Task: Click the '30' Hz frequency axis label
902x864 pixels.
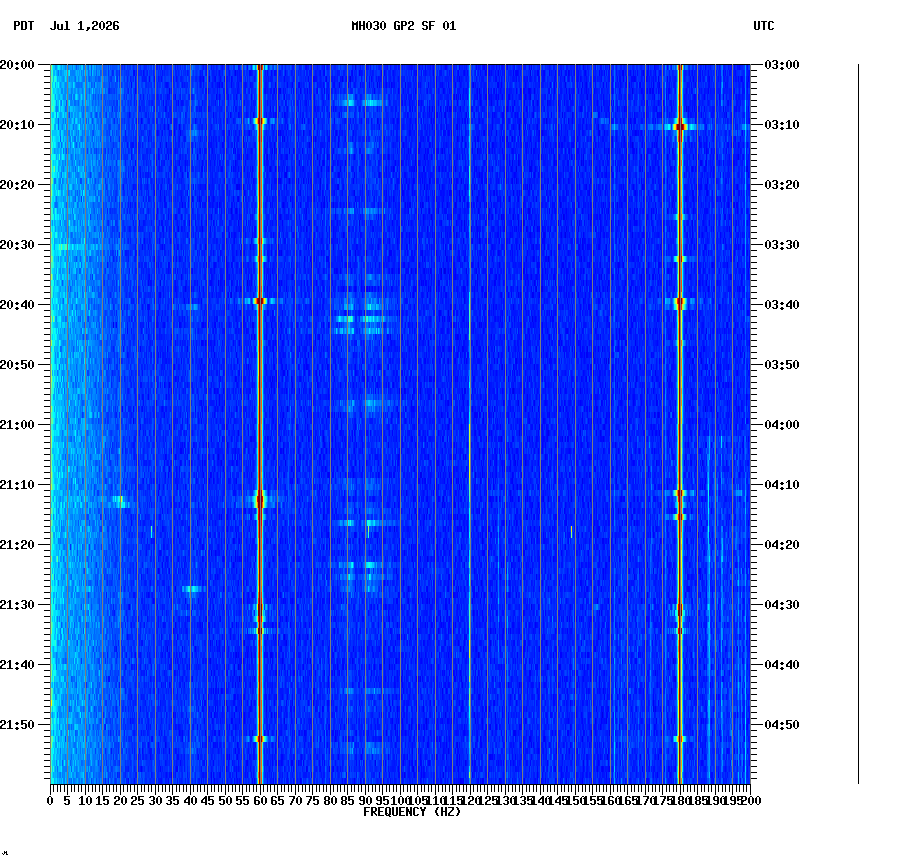Action: (x=155, y=801)
